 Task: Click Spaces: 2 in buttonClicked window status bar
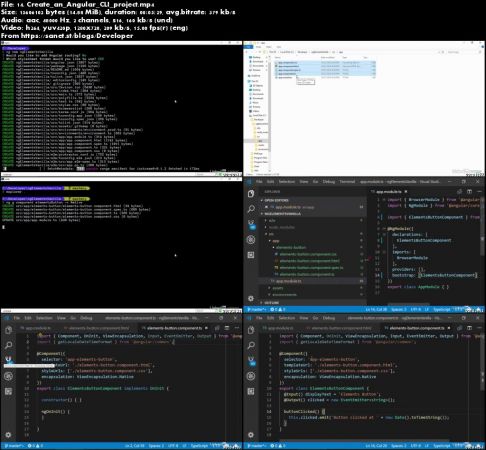tap(399, 446)
